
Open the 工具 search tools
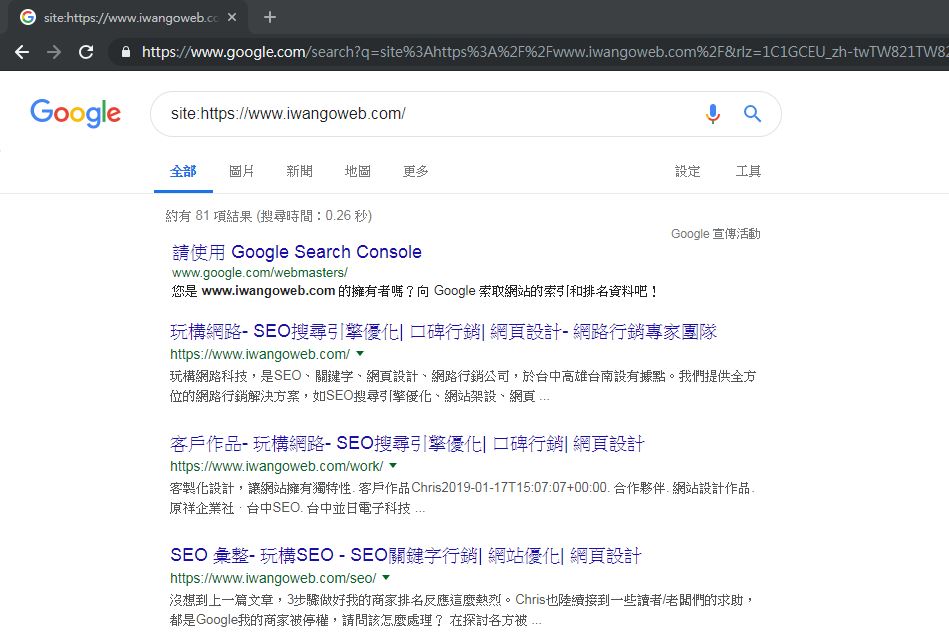[748, 172]
